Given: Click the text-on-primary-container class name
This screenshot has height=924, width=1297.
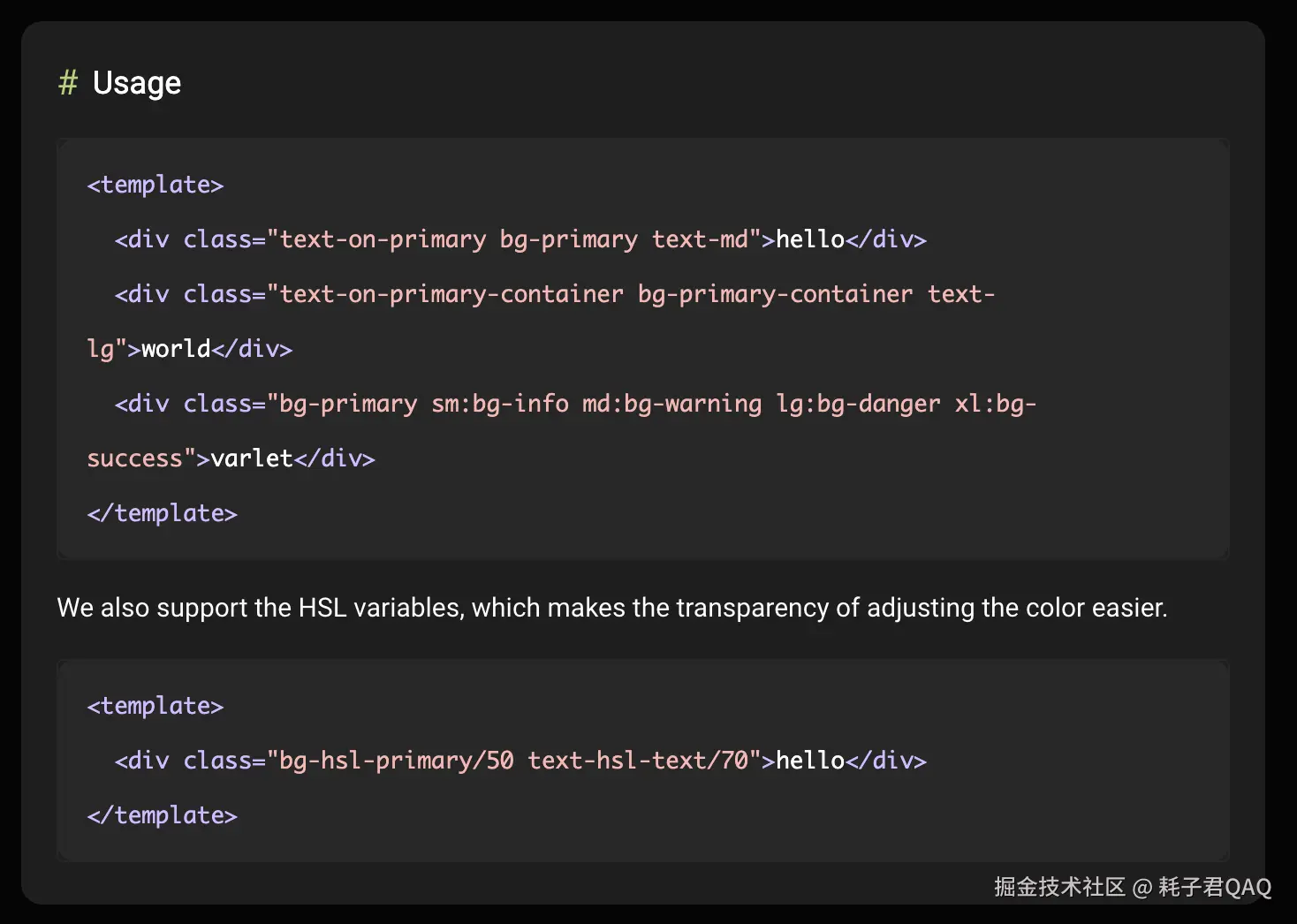Looking at the screenshot, I should (x=451, y=294).
